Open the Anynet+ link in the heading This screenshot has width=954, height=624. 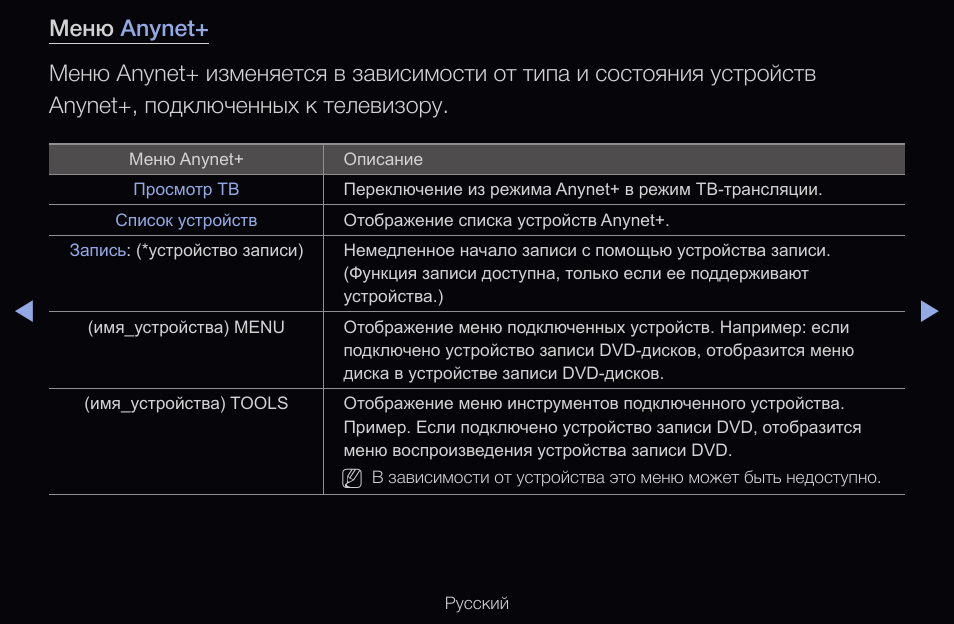point(164,29)
